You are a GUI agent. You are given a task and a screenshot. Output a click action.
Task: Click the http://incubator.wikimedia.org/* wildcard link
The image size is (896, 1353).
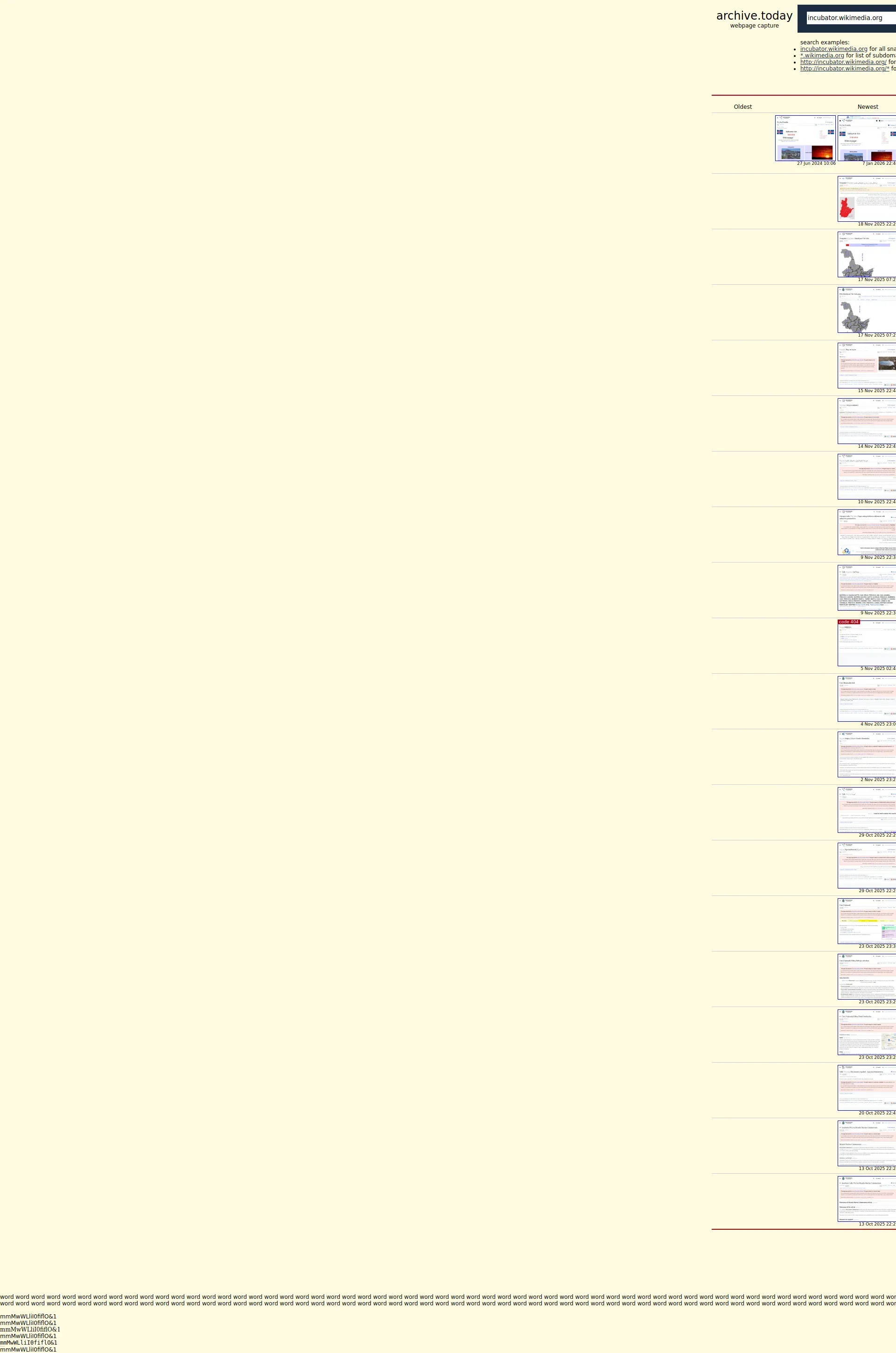pos(844,69)
